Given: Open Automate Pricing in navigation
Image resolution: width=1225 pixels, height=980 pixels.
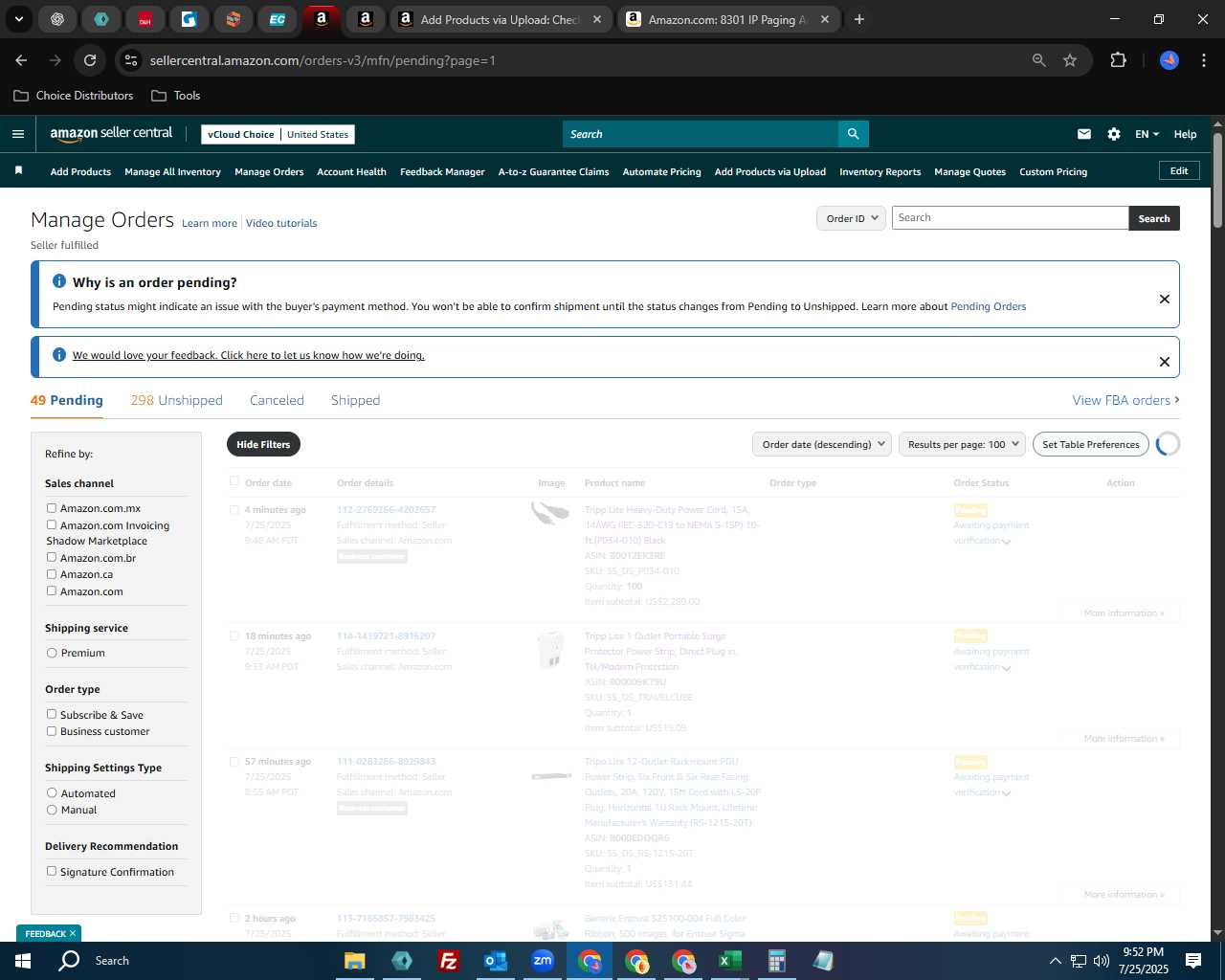Looking at the screenshot, I should click(x=661, y=172).
